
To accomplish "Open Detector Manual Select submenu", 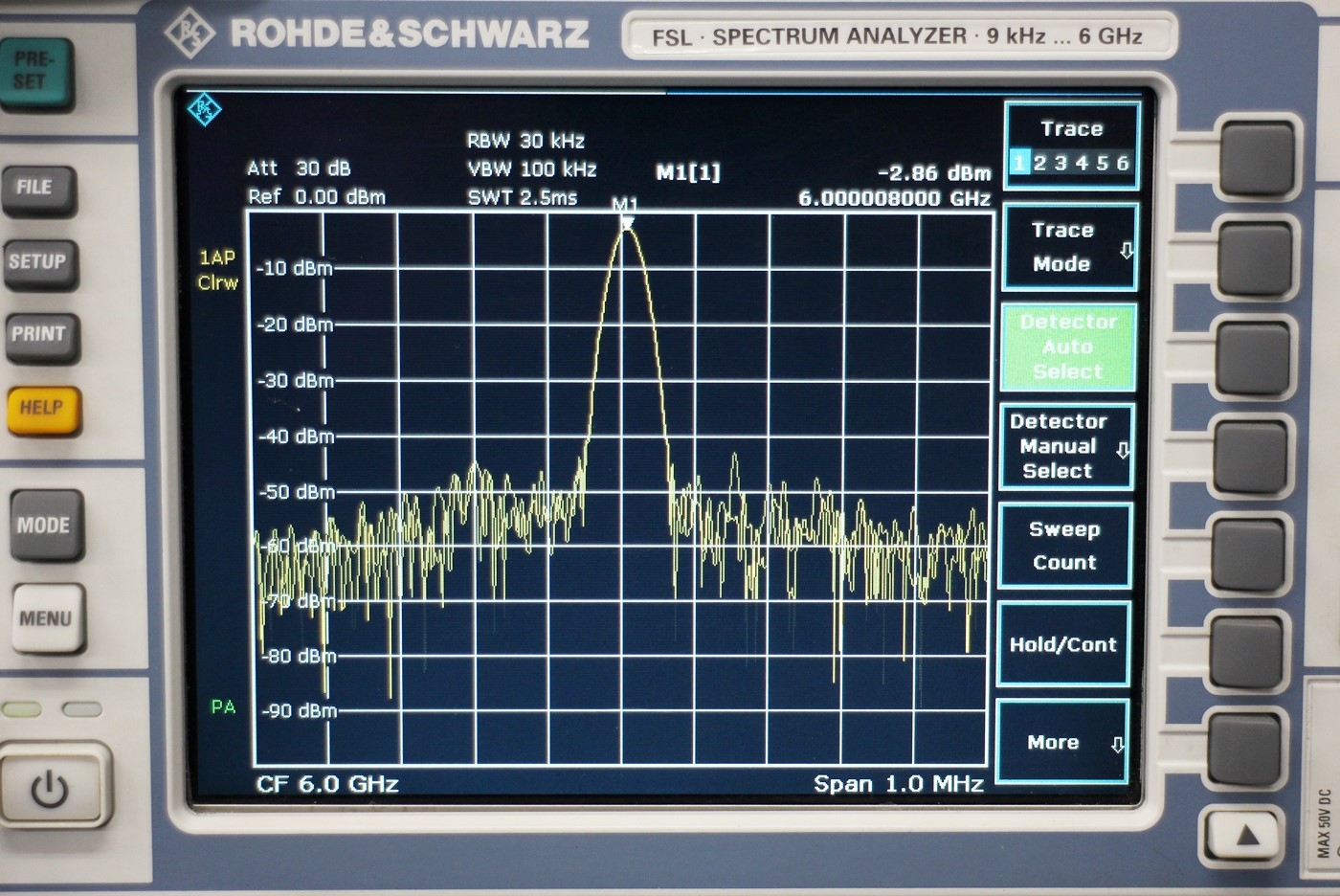I will [x=1066, y=446].
